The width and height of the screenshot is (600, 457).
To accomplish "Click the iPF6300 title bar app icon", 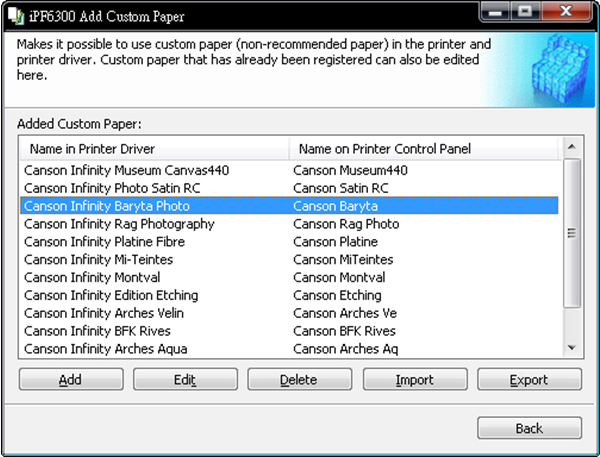I will (x=16, y=16).
